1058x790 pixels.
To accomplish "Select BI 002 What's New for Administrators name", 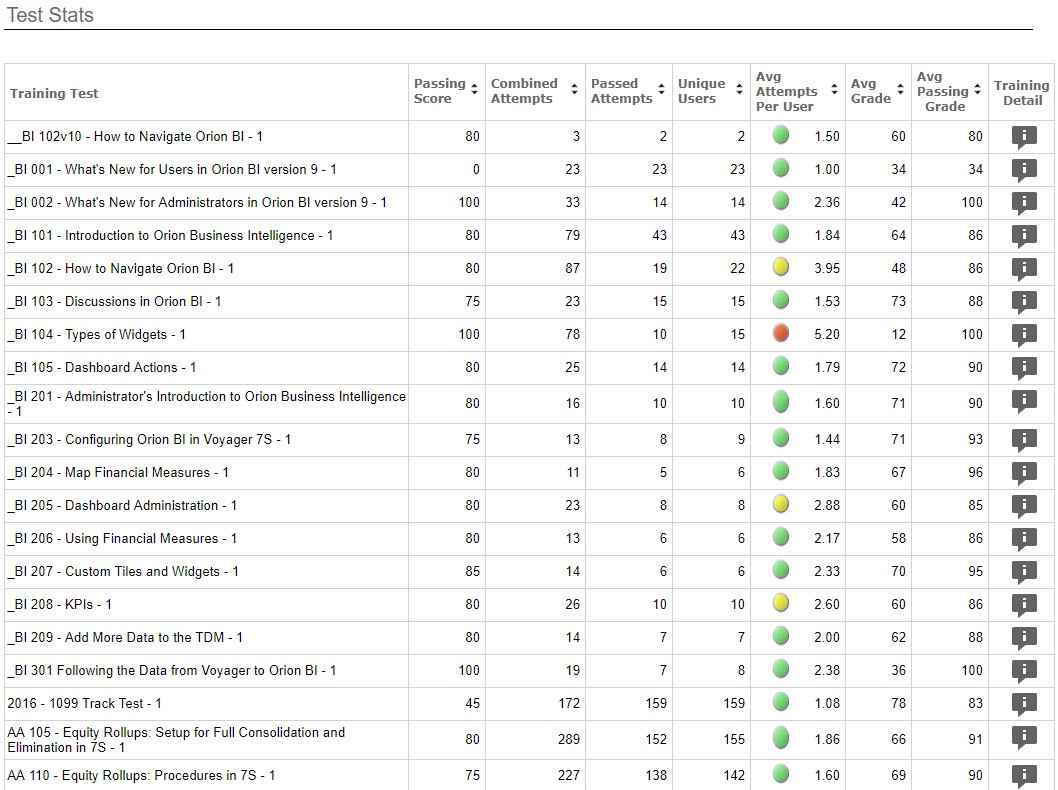I will point(197,202).
